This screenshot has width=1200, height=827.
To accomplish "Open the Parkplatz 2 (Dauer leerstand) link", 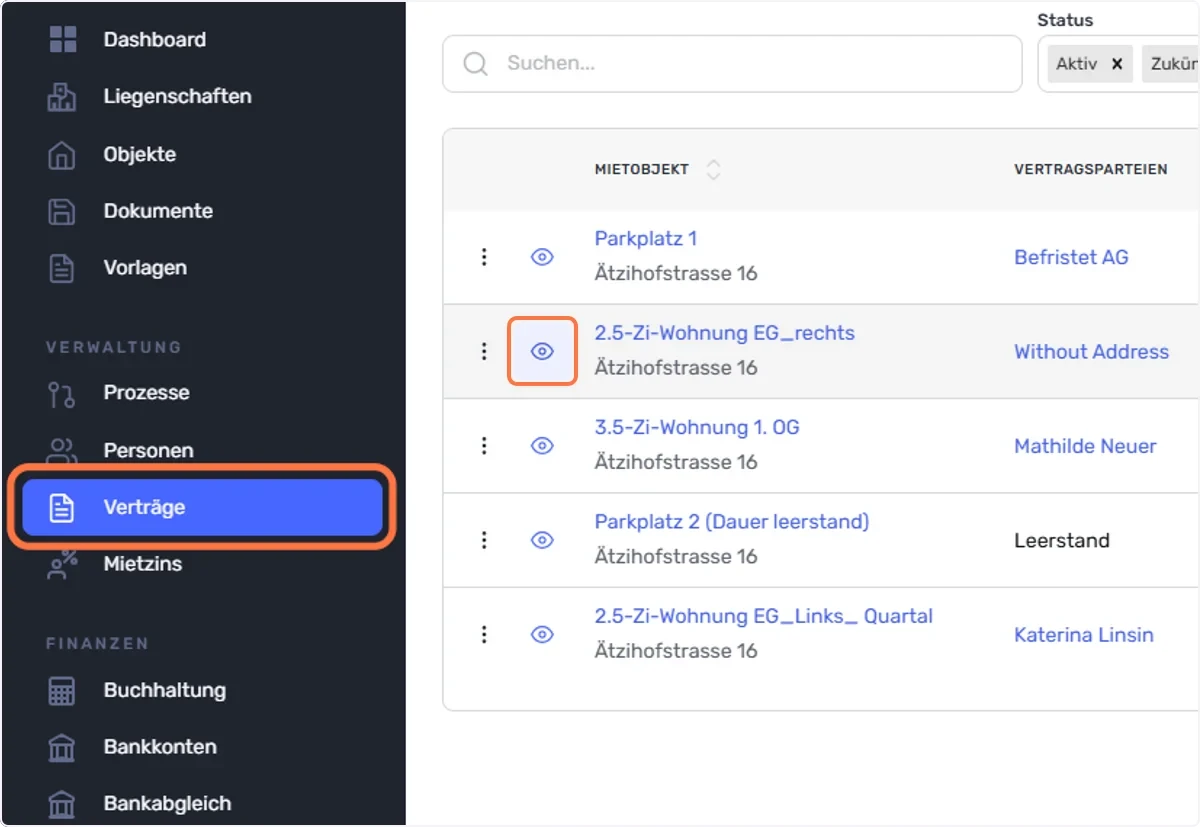I will point(732,522).
